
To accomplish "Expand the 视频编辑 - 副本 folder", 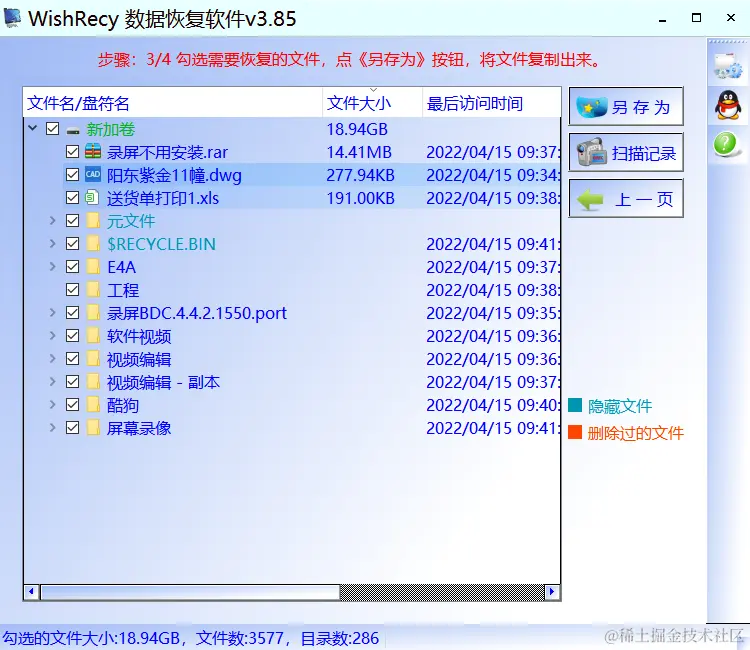I will click(53, 381).
